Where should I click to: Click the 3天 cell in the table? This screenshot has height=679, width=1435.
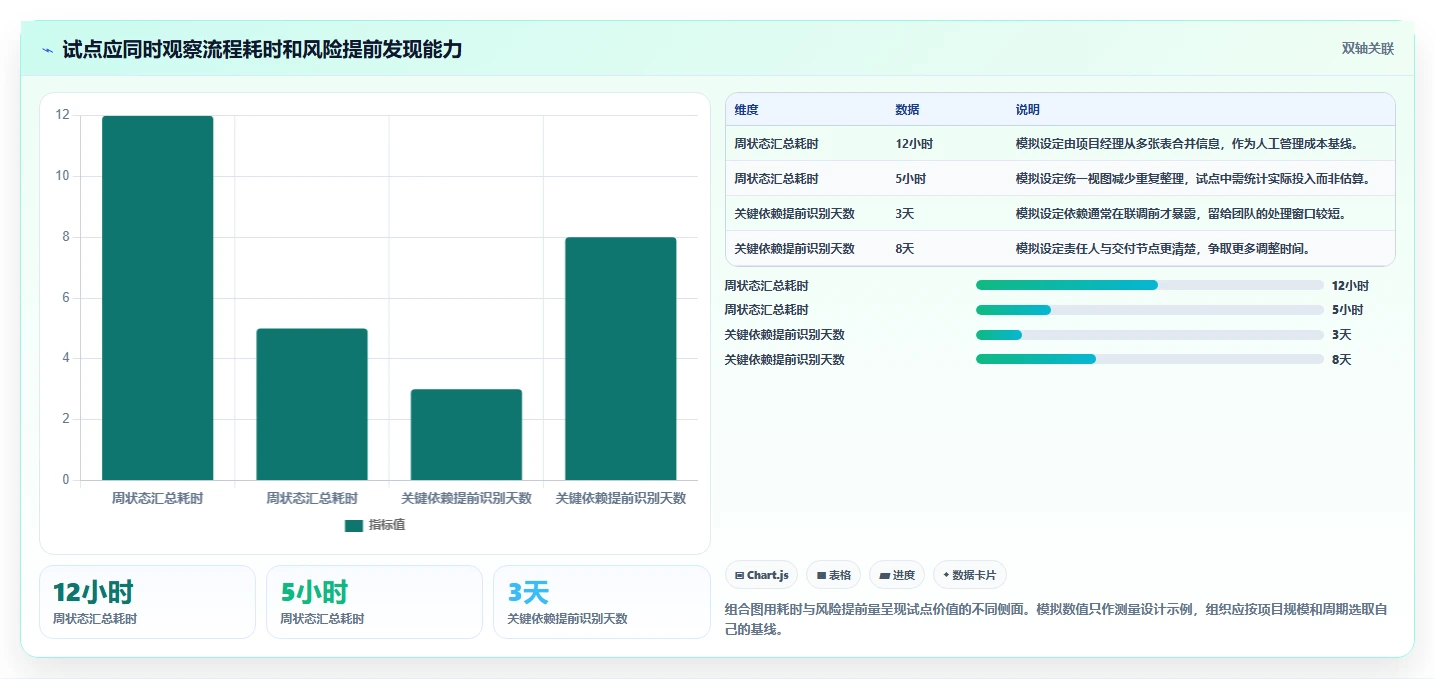(x=904, y=214)
